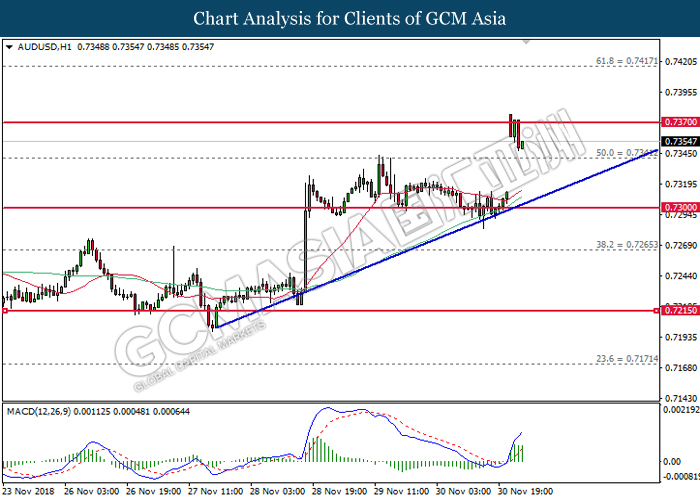Click the 27 Nov 11:00 time label
Viewport: 700px width, 500px height.
pyautogui.click(x=216, y=492)
